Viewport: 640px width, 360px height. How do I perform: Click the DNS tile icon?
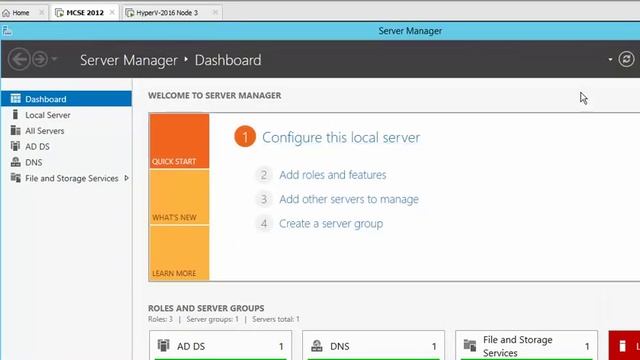pos(317,346)
